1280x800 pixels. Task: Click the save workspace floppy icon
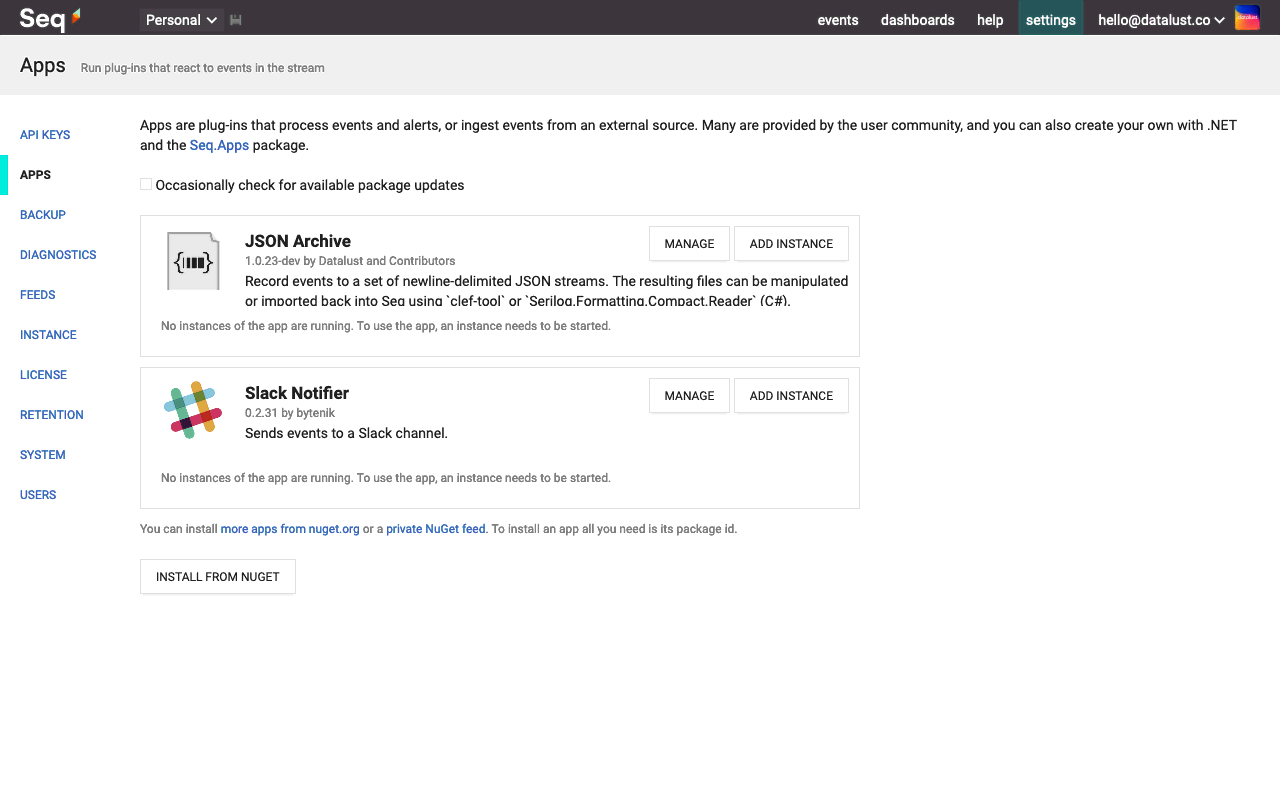236,20
